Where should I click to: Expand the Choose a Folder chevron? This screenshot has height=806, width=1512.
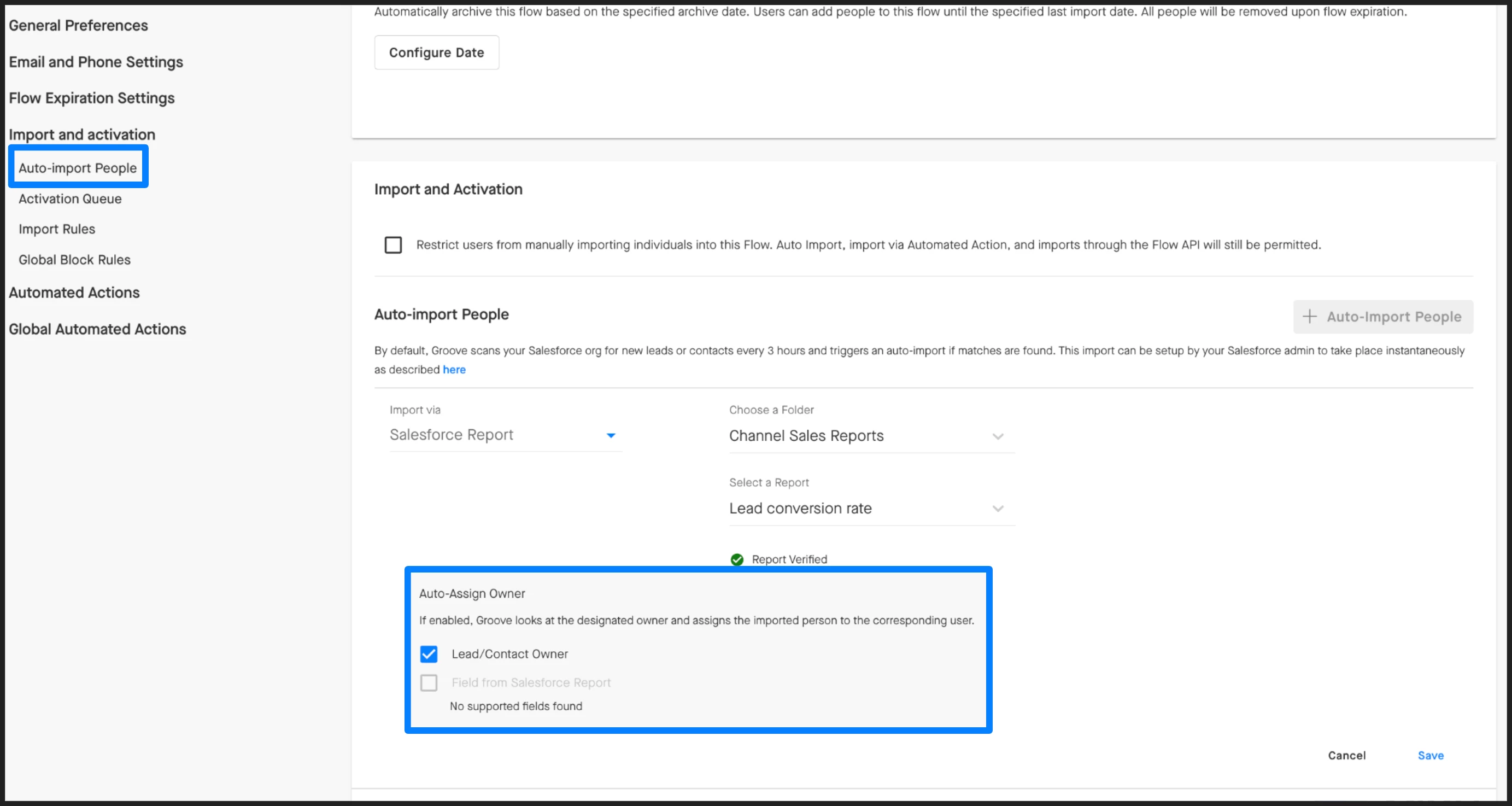(x=997, y=436)
